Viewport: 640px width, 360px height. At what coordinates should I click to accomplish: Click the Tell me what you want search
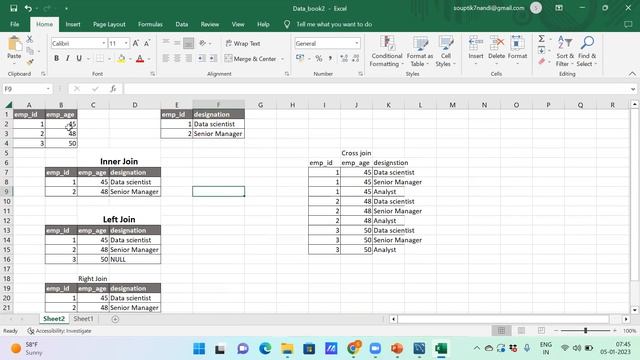pos(334,24)
